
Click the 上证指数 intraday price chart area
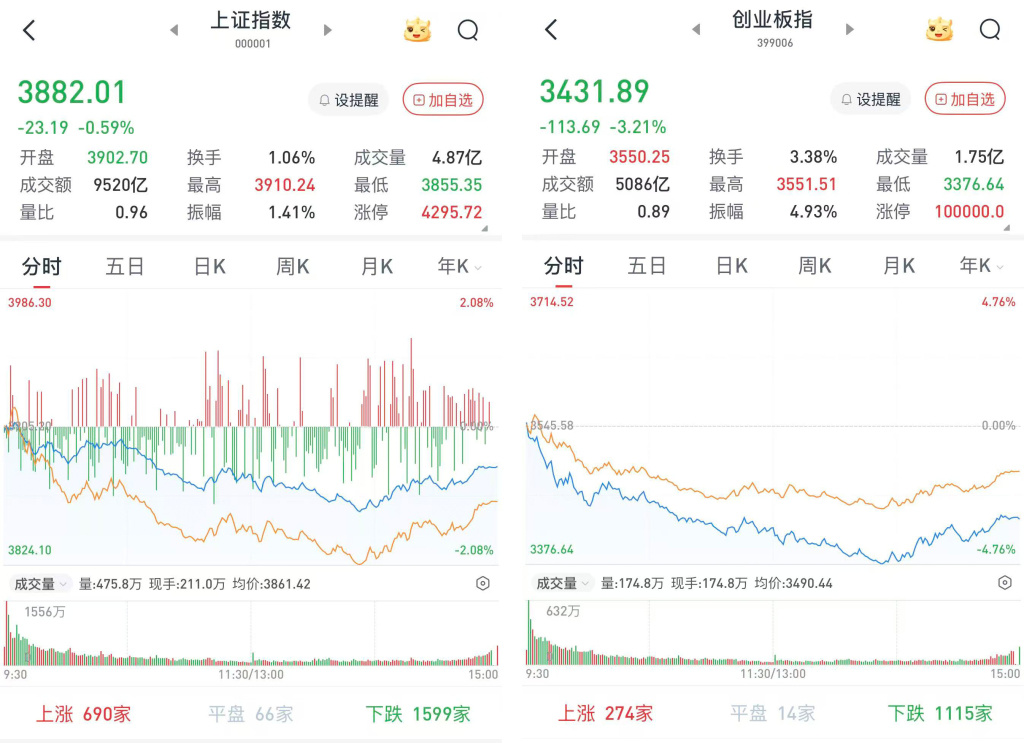pyautogui.click(x=251, y=428)
